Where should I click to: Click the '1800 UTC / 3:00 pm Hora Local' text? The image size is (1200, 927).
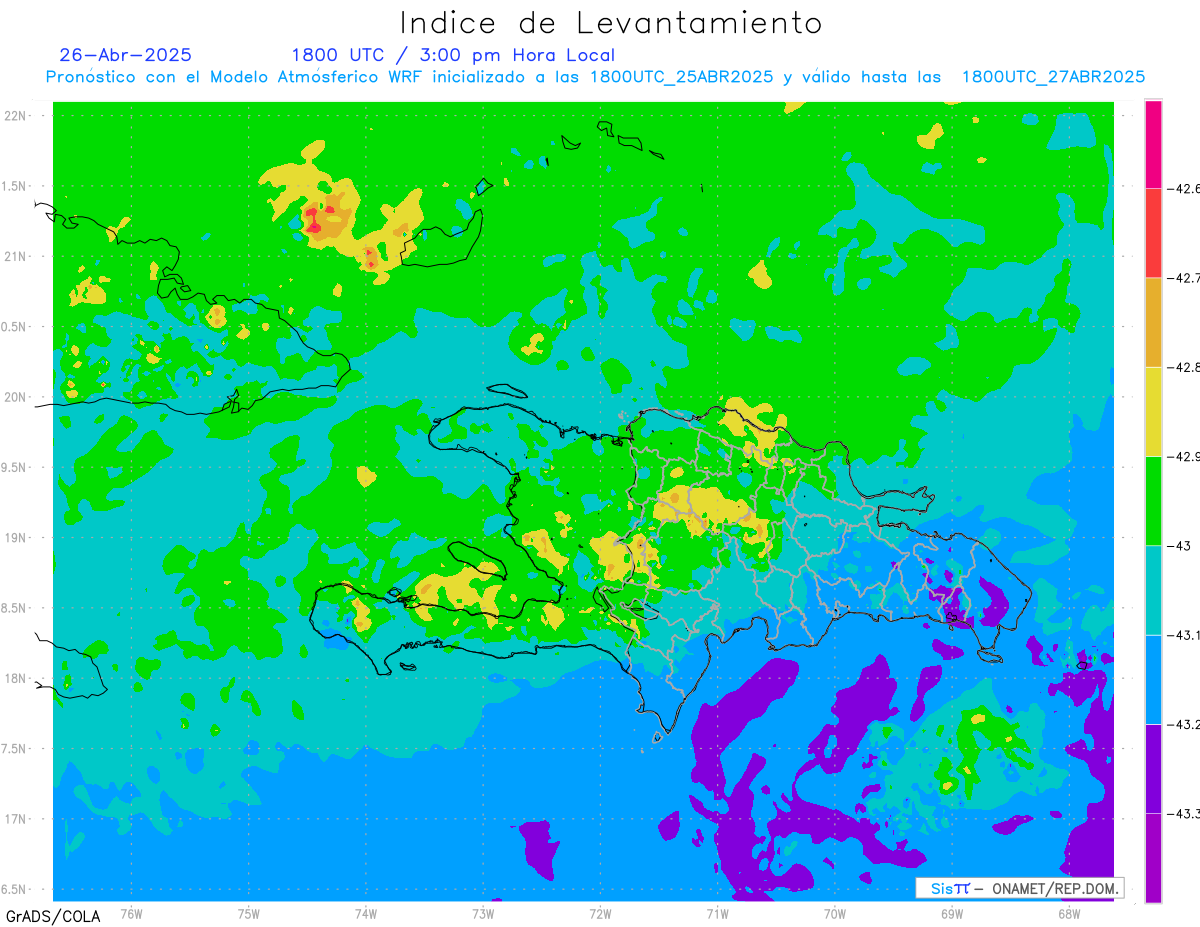pyautogui.click(x=453, y=55)
